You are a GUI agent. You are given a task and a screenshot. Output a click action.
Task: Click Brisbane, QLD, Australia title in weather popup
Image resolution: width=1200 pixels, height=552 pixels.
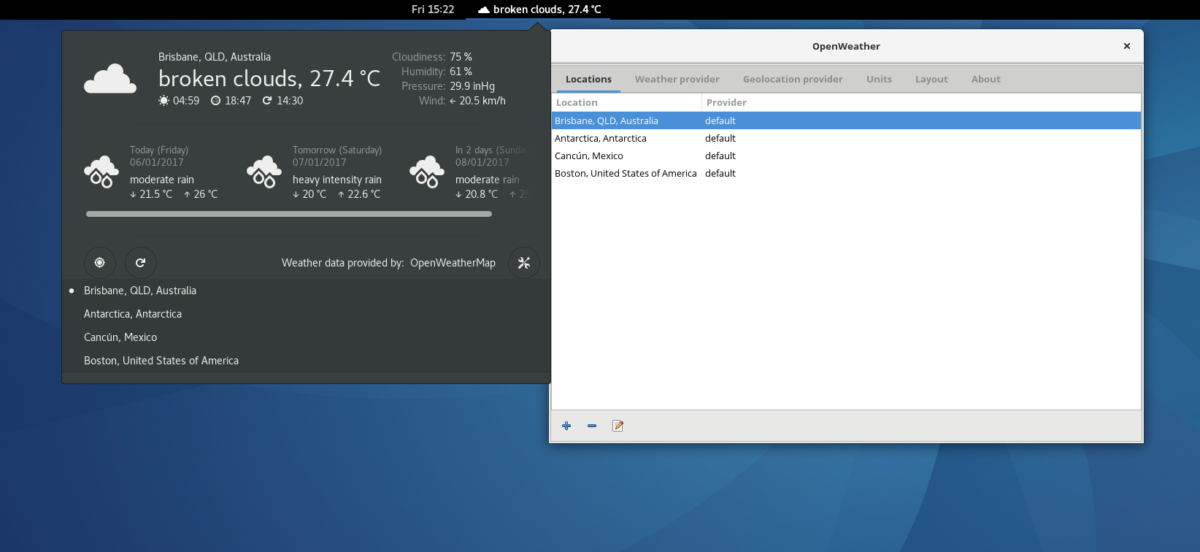click(214, 57)
